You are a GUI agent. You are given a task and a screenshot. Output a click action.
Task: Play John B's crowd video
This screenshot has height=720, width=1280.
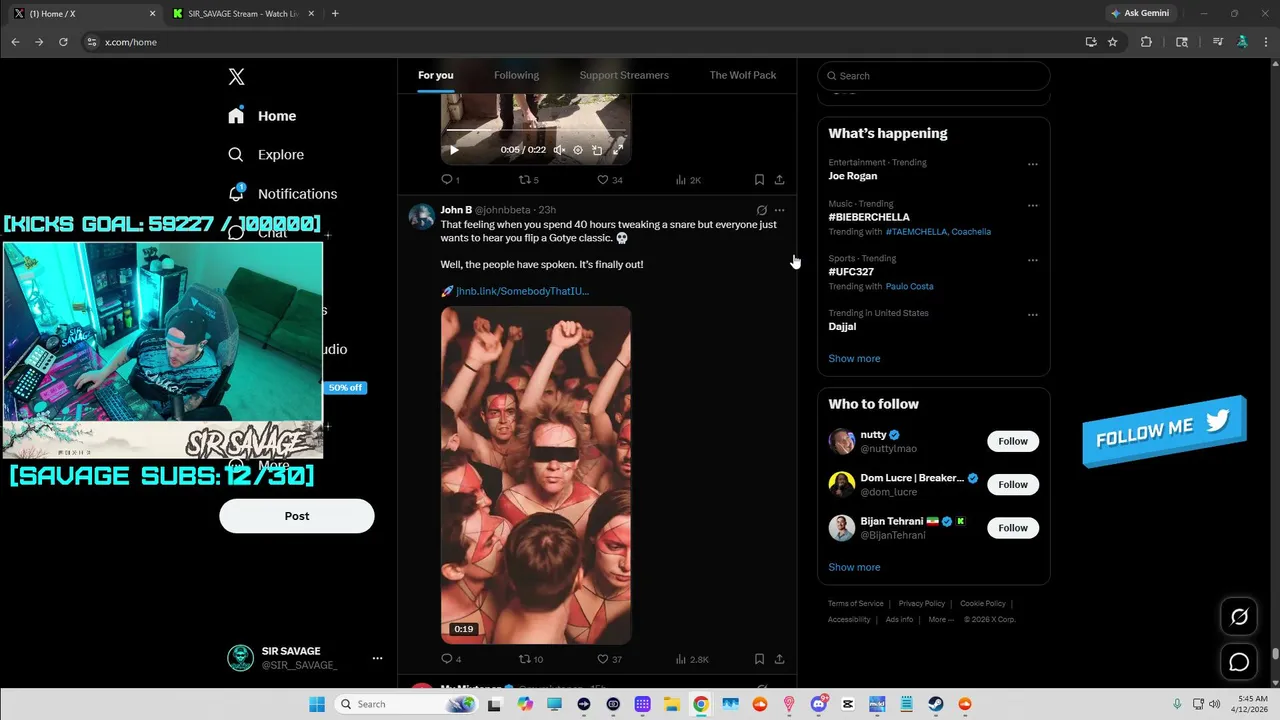[536, 475]
